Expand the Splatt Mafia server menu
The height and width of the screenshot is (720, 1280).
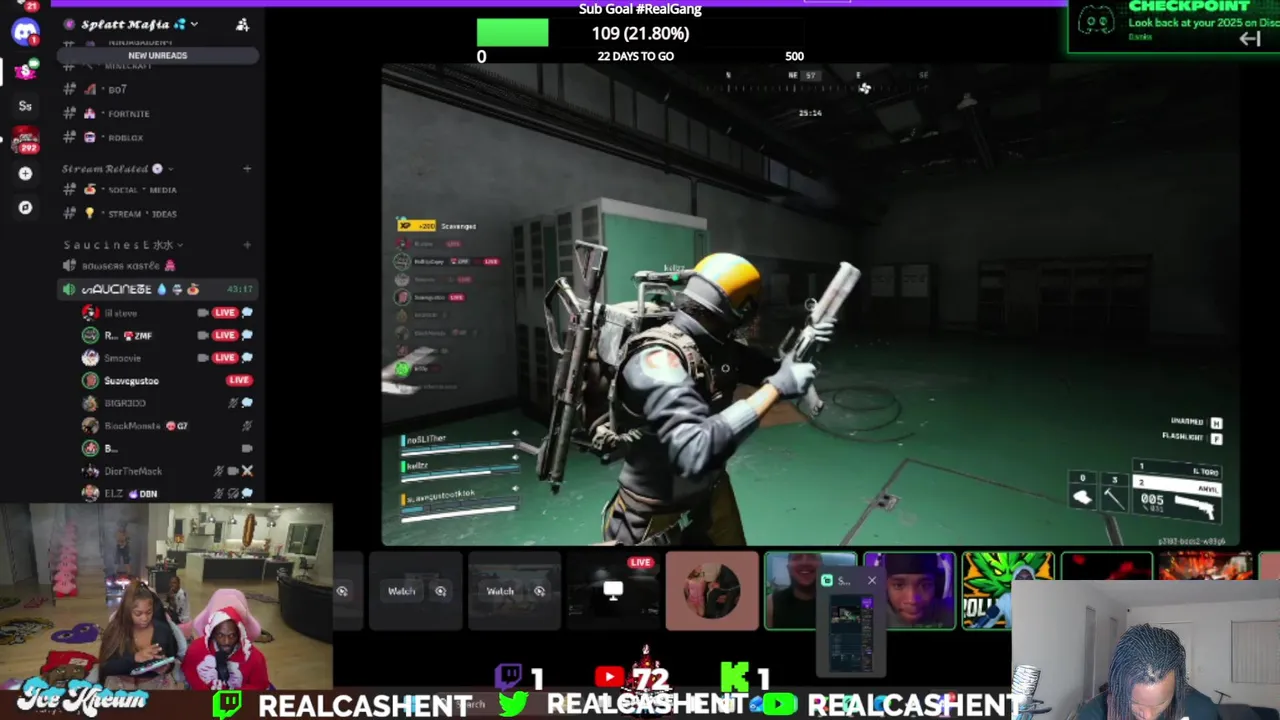coord(194,24)
